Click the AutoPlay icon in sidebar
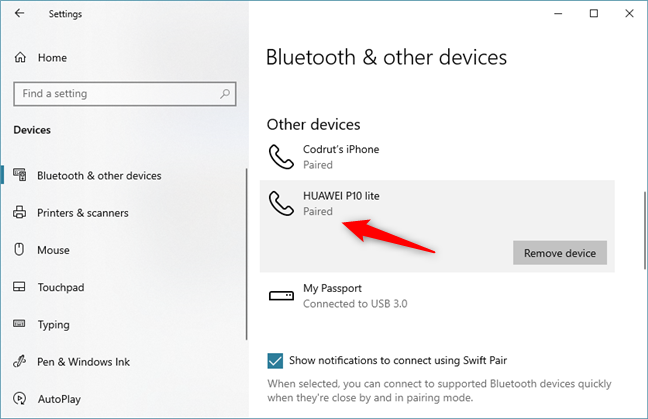Viewport: 648px width, 419px height. pyautogui.click(x=20, y=399)
